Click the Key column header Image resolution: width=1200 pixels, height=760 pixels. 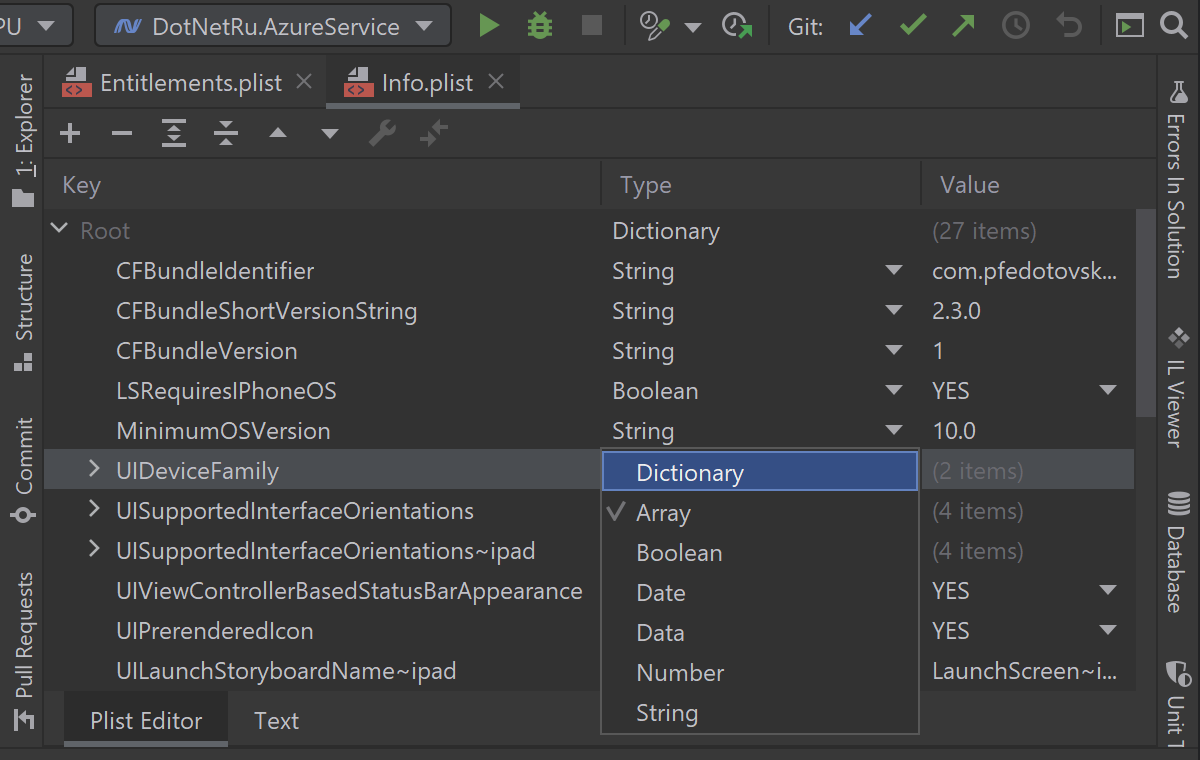[322, 185]
